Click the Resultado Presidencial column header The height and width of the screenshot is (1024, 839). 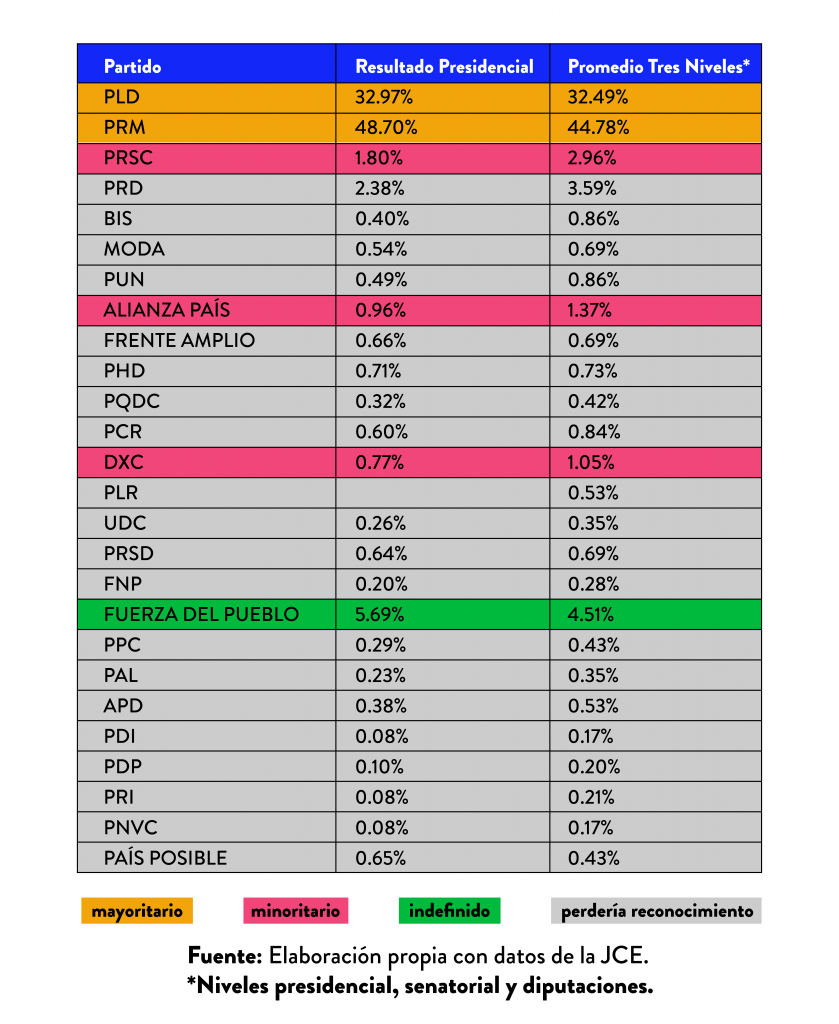click(x=444, y=67)
